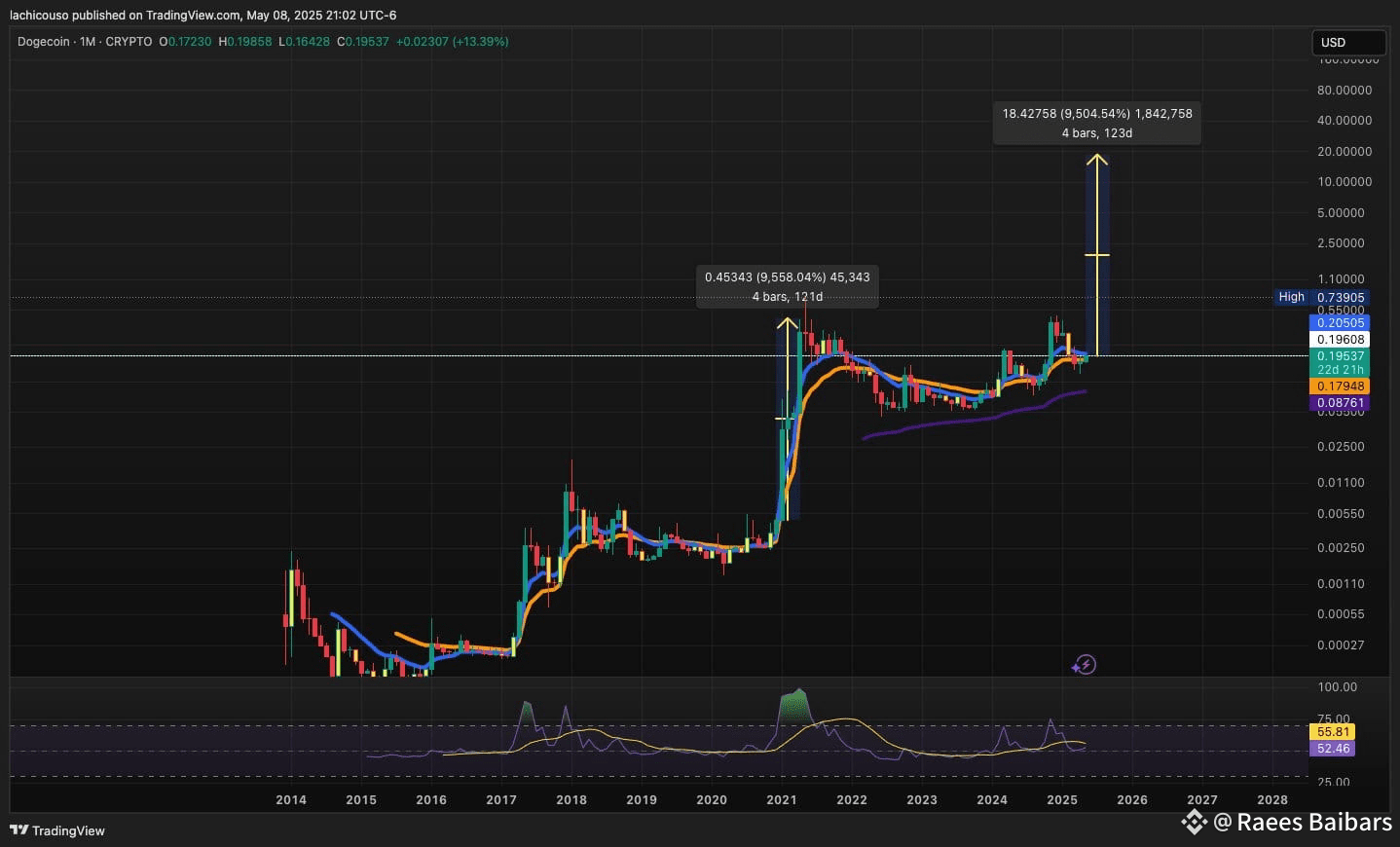Click the yellow 55.81 RSI value tag

(1333, 732)
